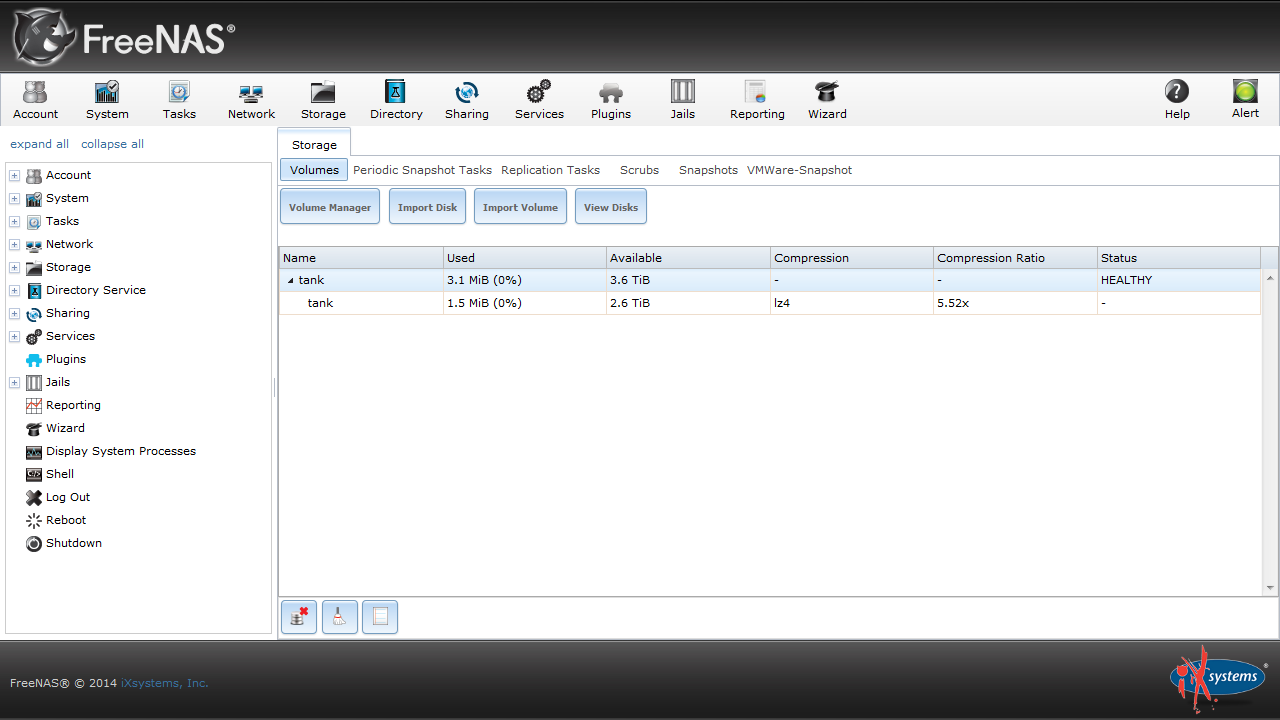Screen dimensions: 1280x720
Task: Open Directory in the top toolbar
Action: (396, 100)
